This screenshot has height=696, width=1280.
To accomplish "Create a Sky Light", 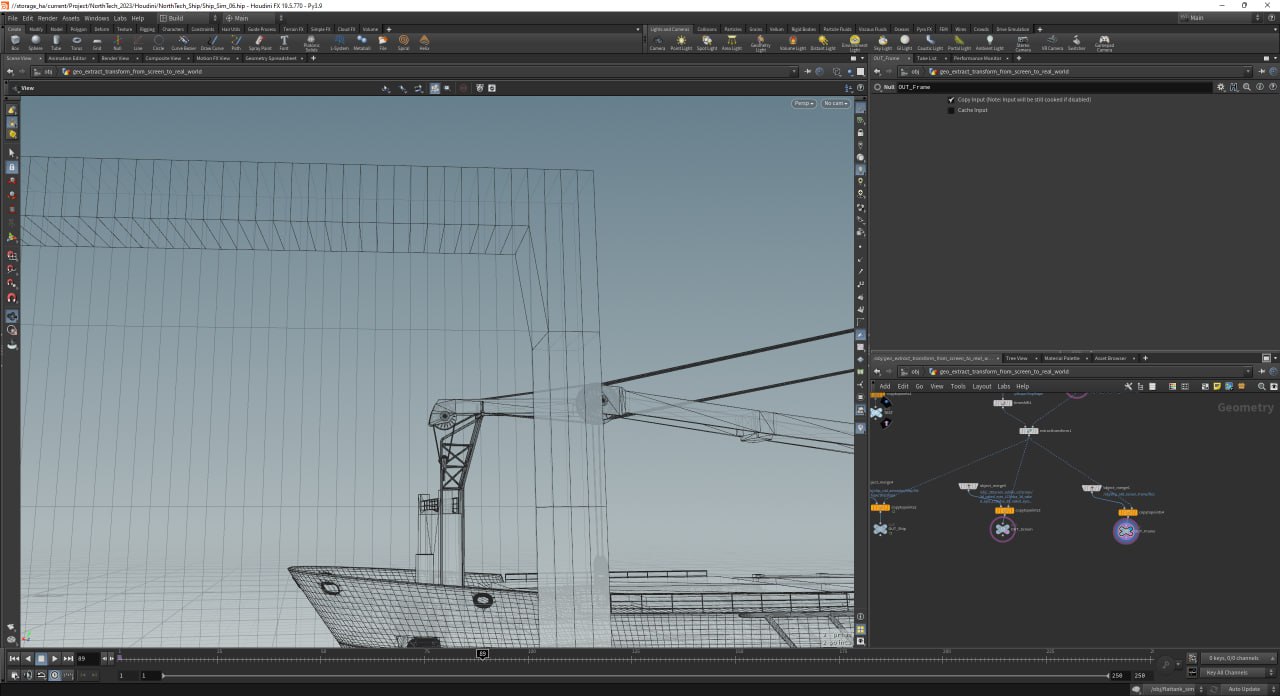I will click(x=882, y=43).
